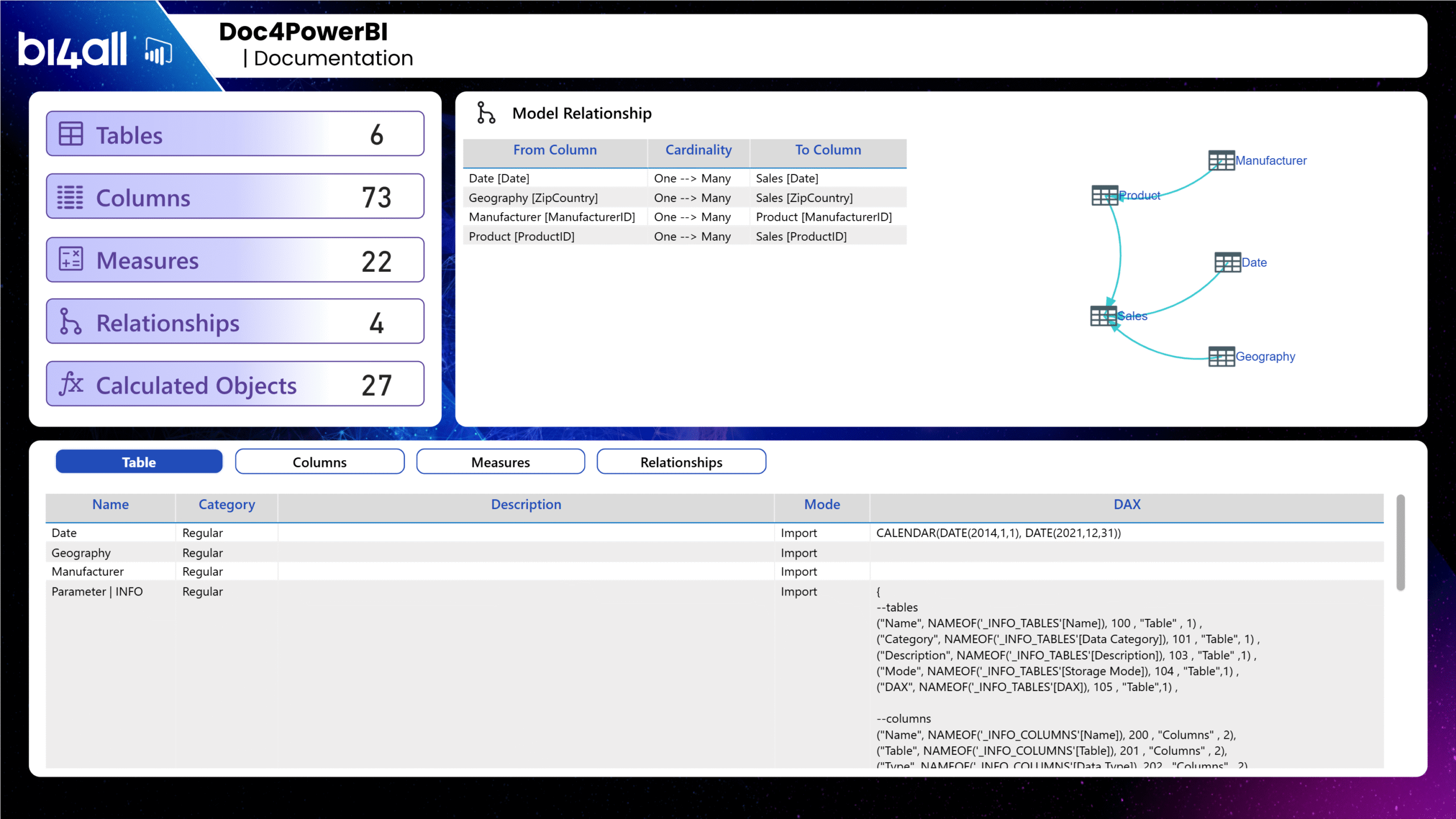Click the Doc4PowerBI title text

tap(303, 32)
